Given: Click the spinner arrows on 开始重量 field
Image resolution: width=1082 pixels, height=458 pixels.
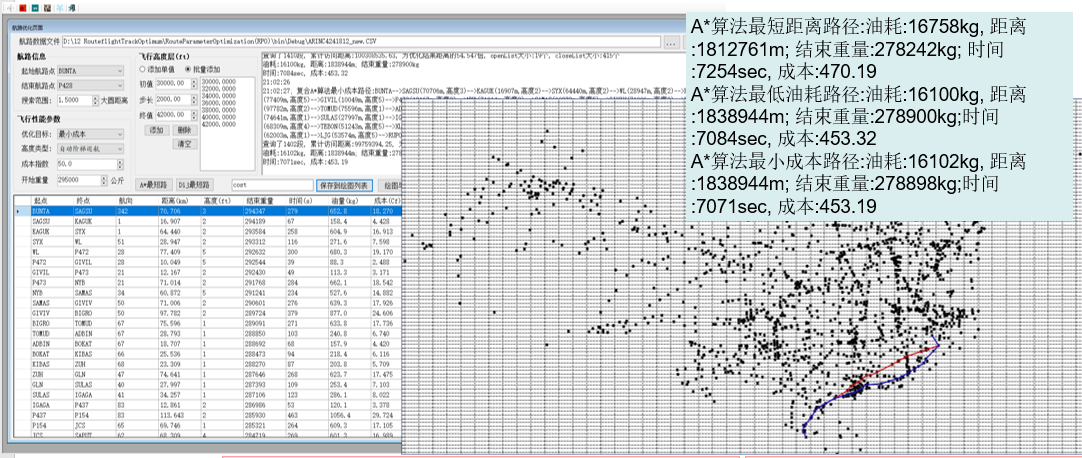Looking at the screenshot, I should [104, 179].
